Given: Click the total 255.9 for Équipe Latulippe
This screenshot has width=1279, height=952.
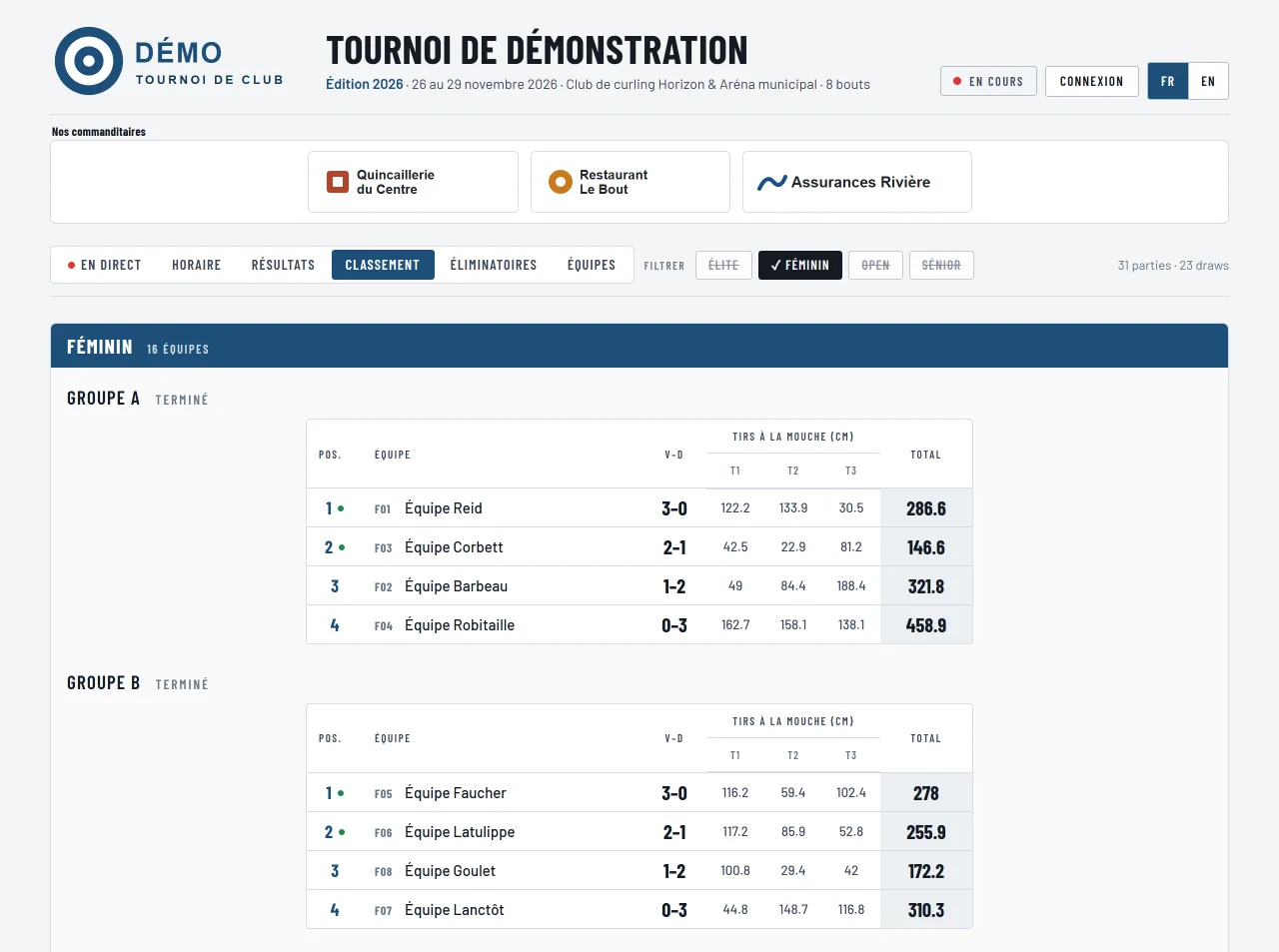Looking at the screenshot, I should pos(926,832).
